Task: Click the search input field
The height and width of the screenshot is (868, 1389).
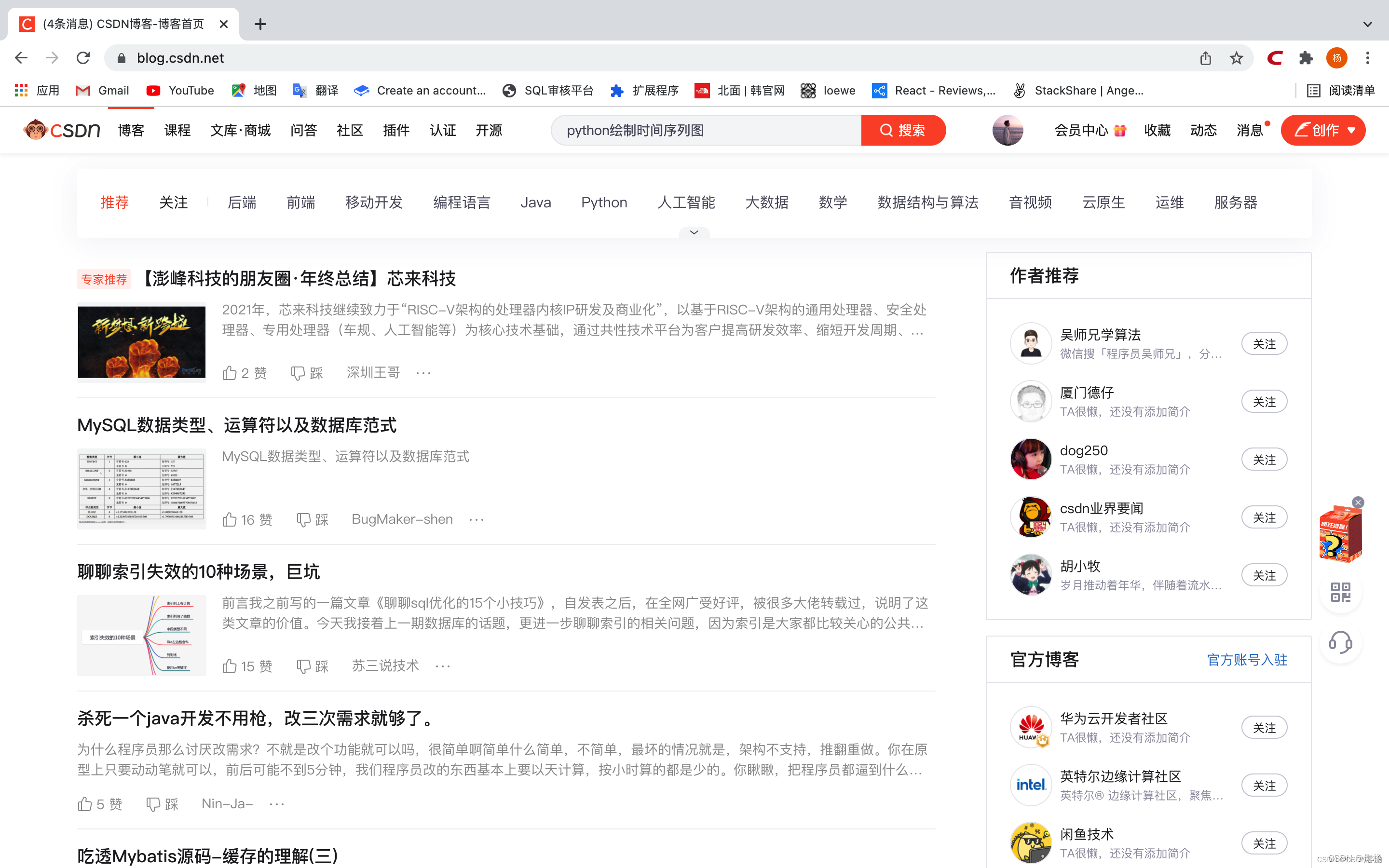Action: pyautogui.click(x=706, y=130)
